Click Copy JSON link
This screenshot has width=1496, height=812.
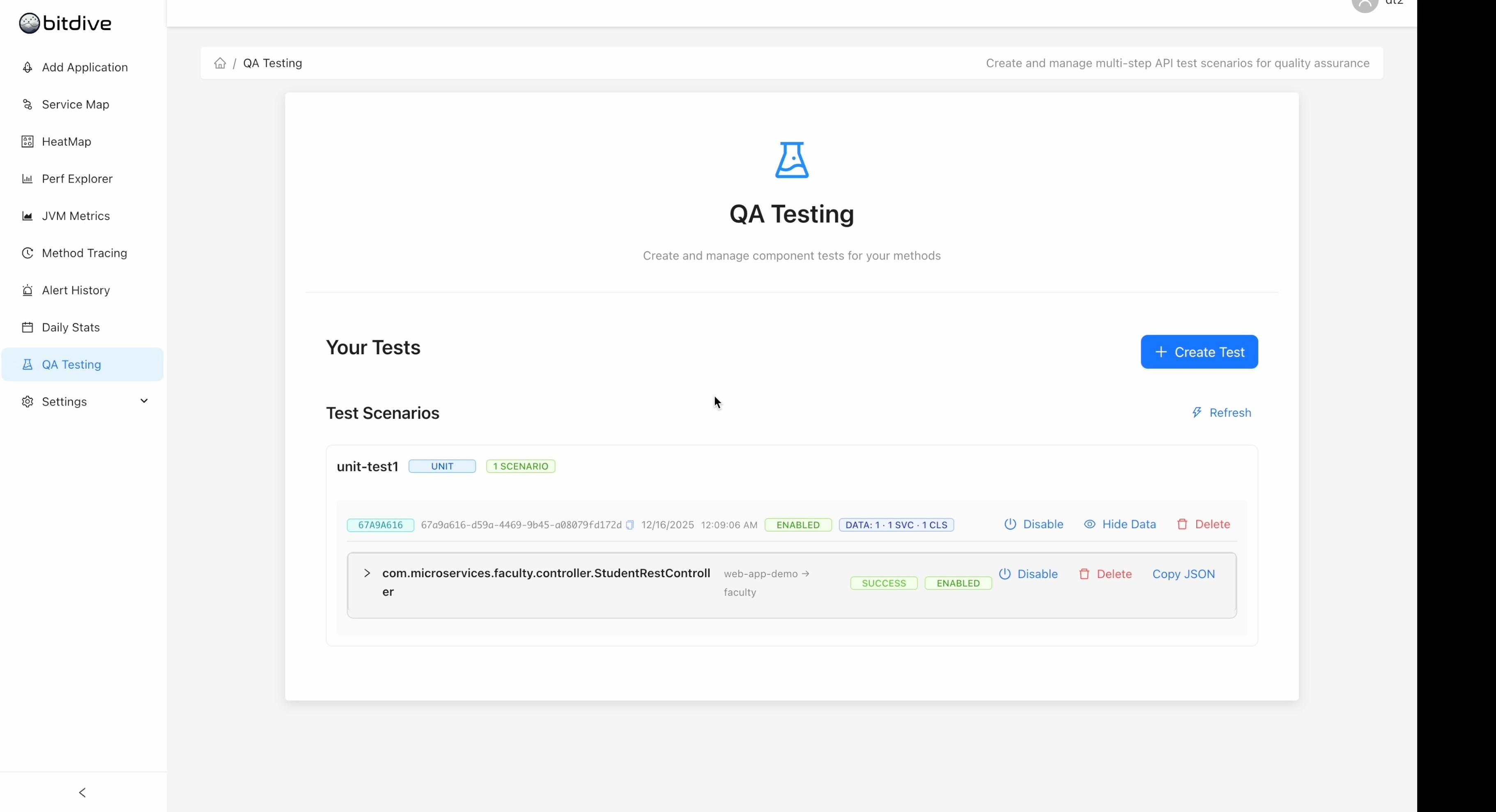pyautogui.click(x=1183, y=574)
